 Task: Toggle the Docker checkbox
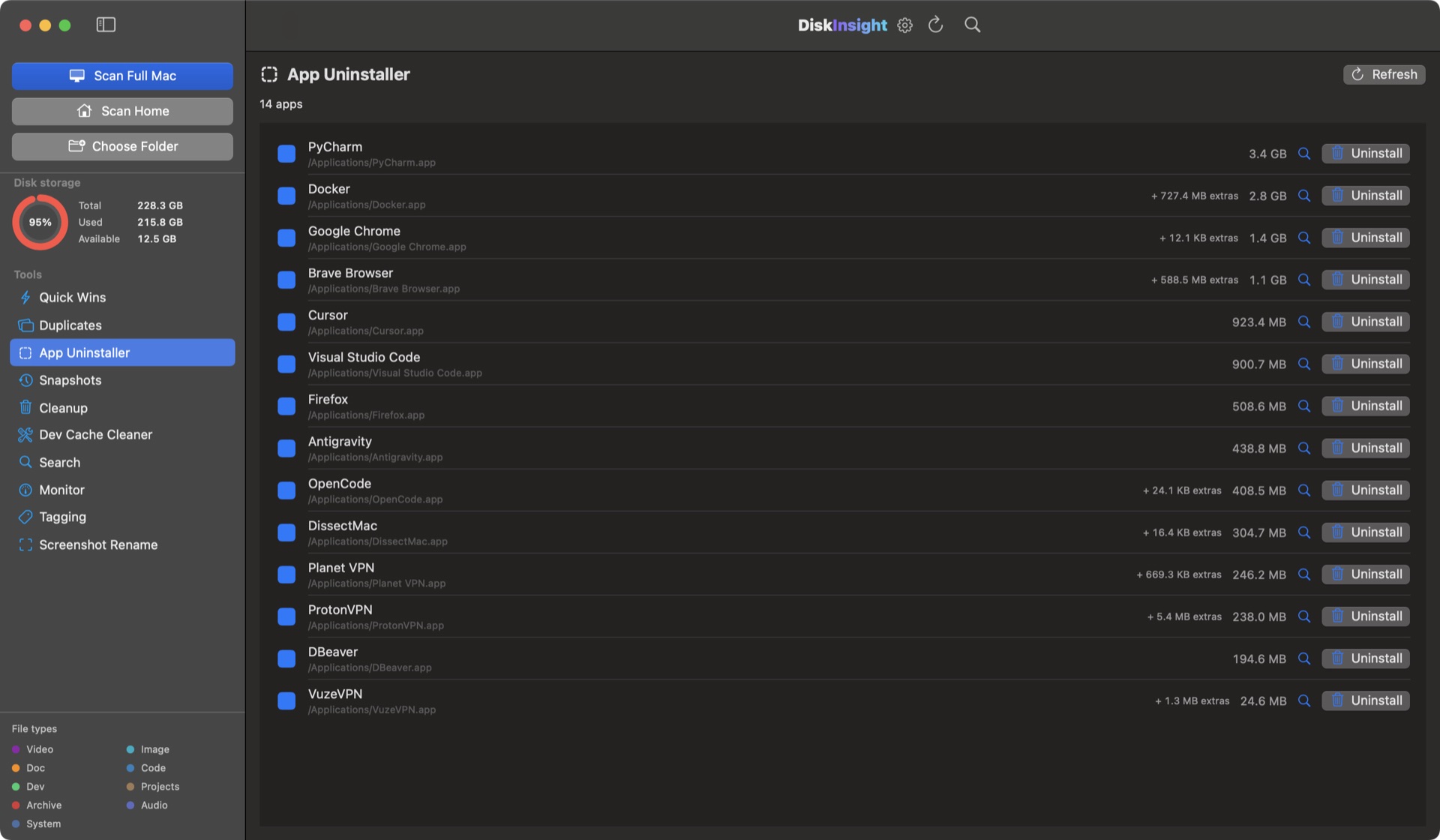(x=286, y=196)
